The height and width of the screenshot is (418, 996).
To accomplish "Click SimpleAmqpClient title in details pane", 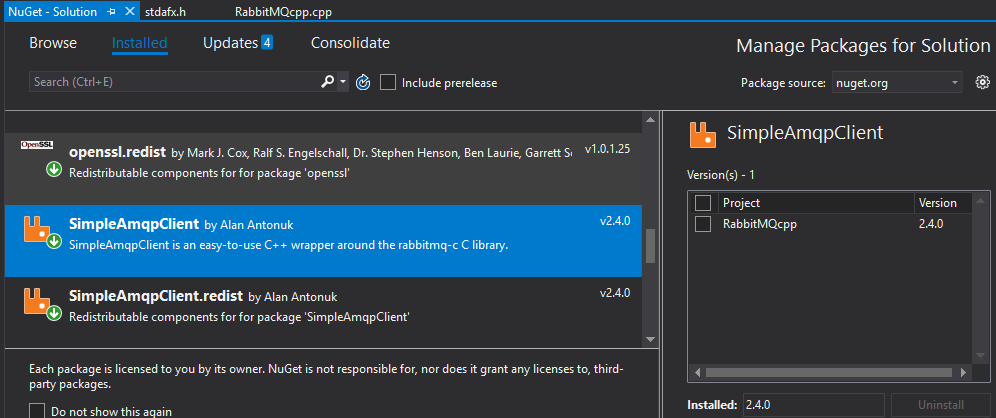I will [x=805, y=133].
